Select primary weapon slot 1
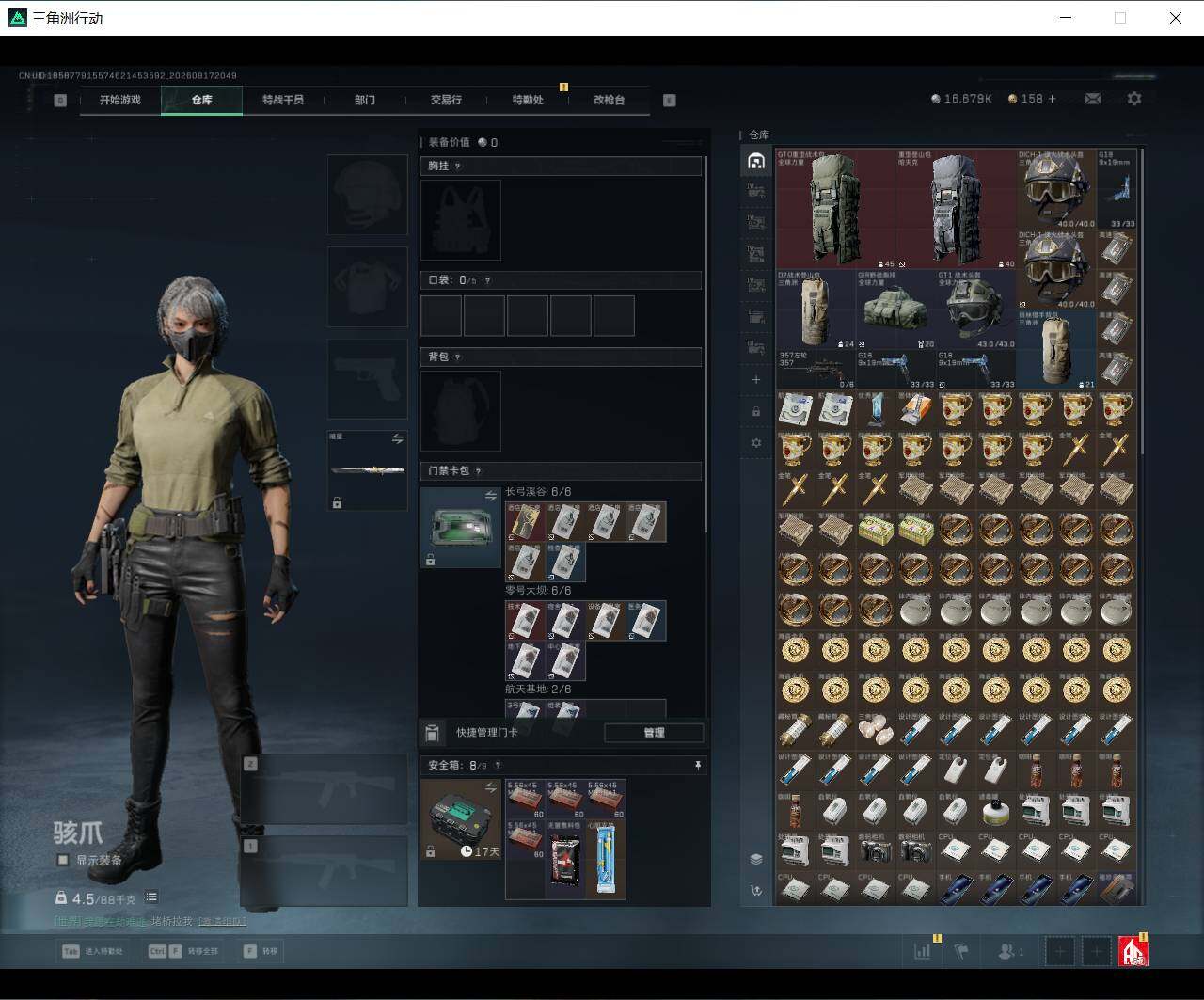This screenshot has width=1204, height=1000. point(324,872)
